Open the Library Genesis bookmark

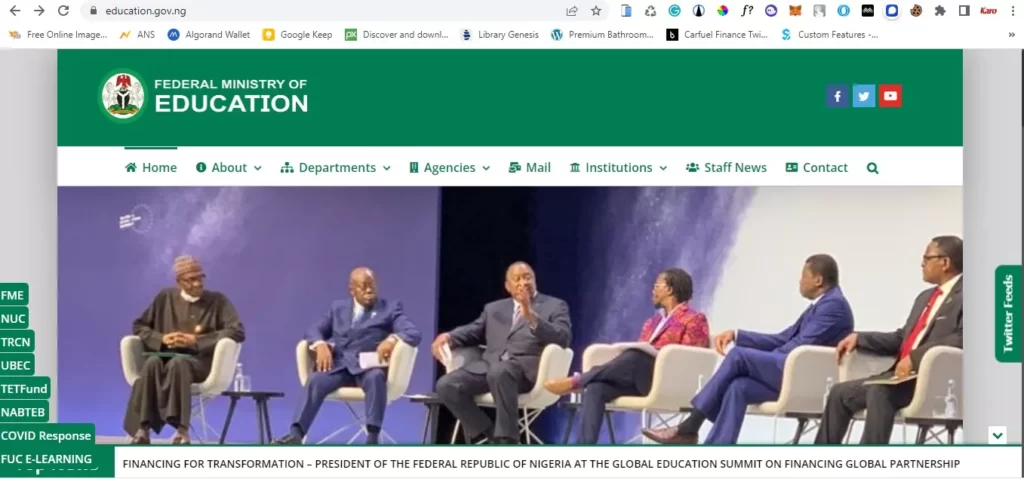coord(500,35)
